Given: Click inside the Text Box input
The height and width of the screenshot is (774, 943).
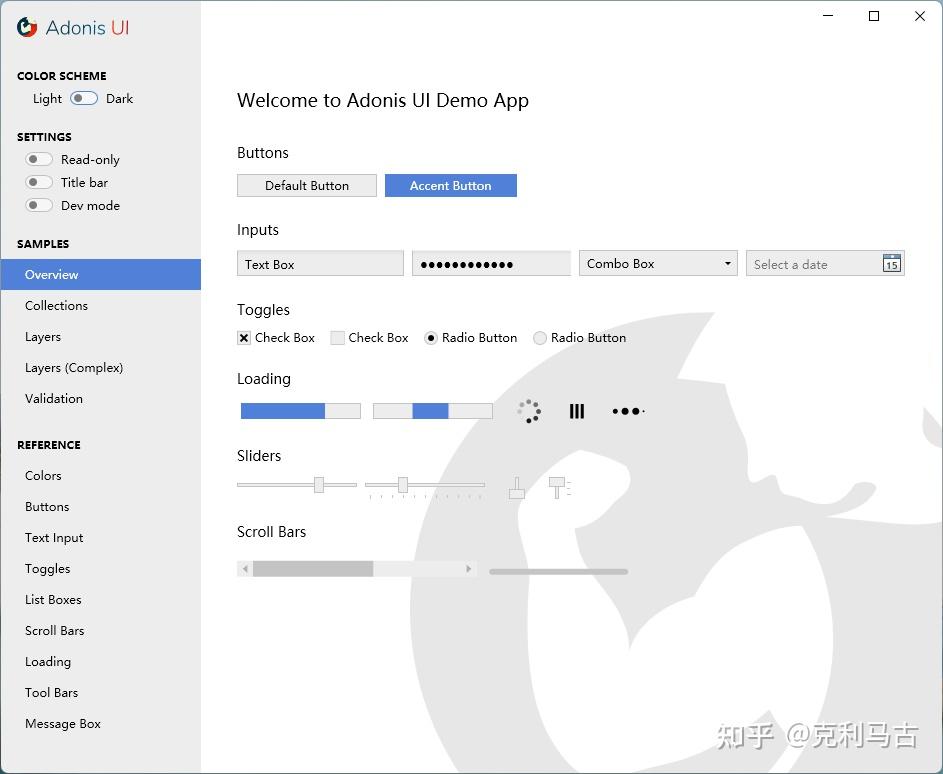Looking at the screenshot, I should (x=320, y=263).
